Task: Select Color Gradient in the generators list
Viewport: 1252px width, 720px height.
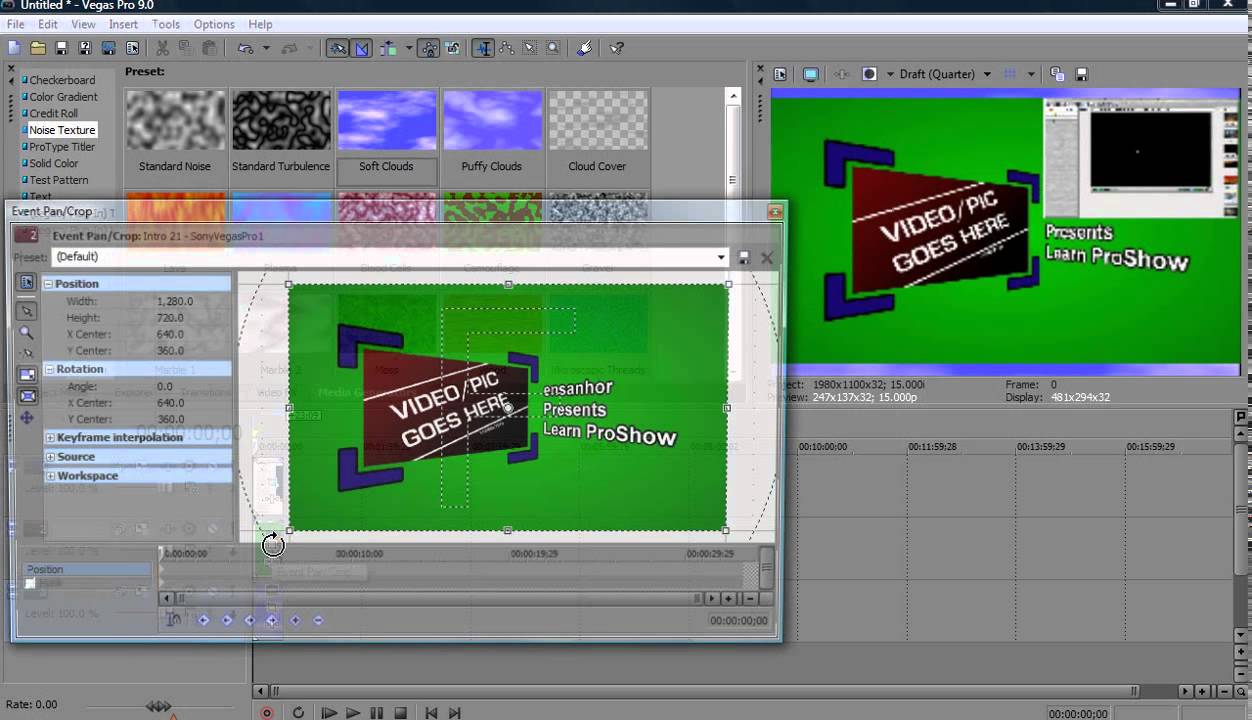Action: tap(63, 97)
